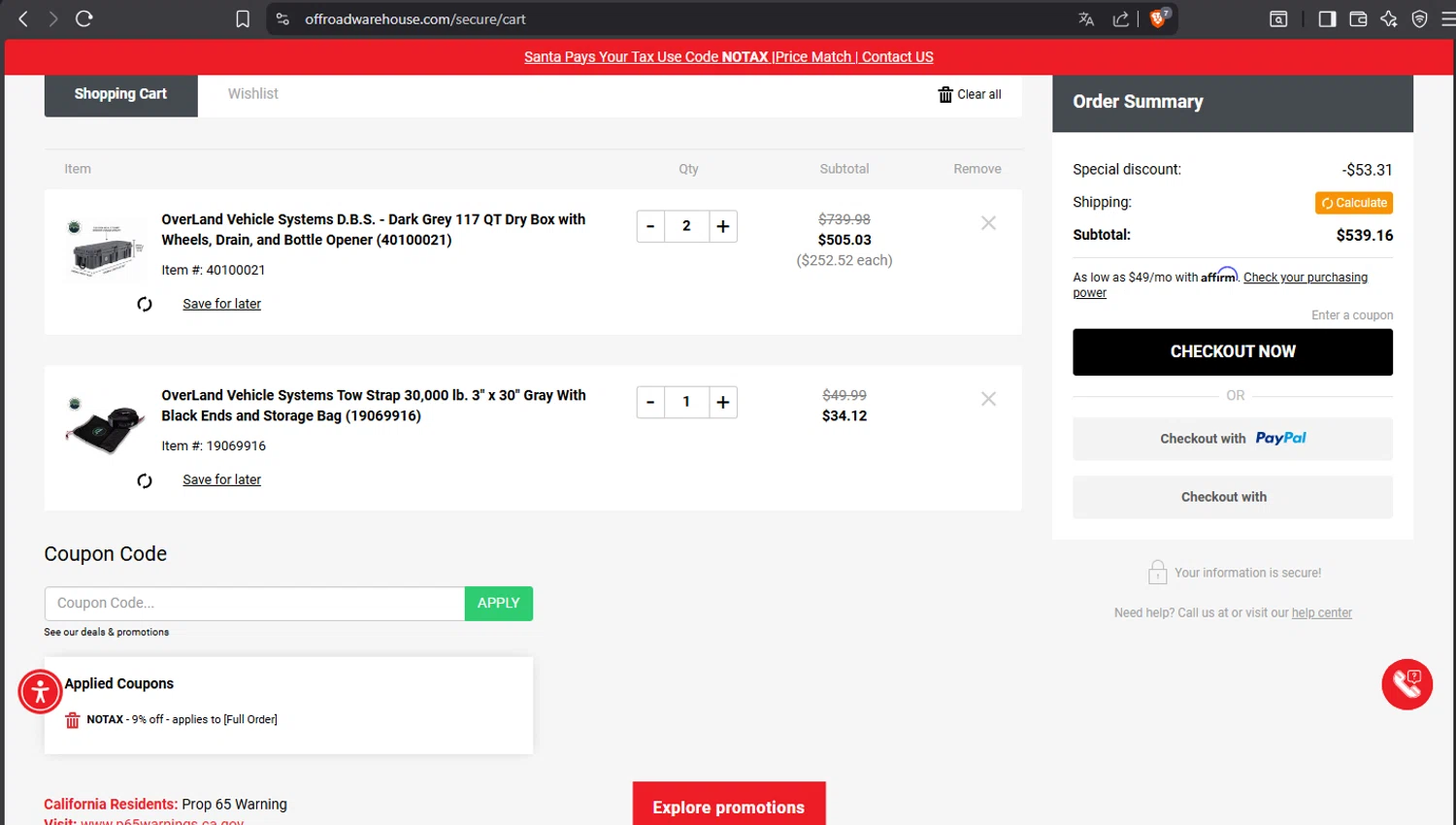Screen dimensions: 1456x825
Task: Reload the cart page
Action: [x=84, y=18]
